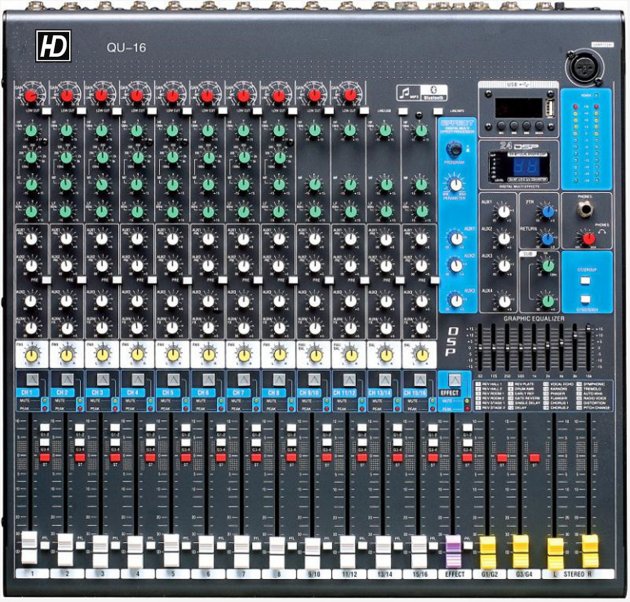Click the PARAMETER knob in the effects section
Image resolution: width=630 pixels, height=602 pixels.
point(456,185)
